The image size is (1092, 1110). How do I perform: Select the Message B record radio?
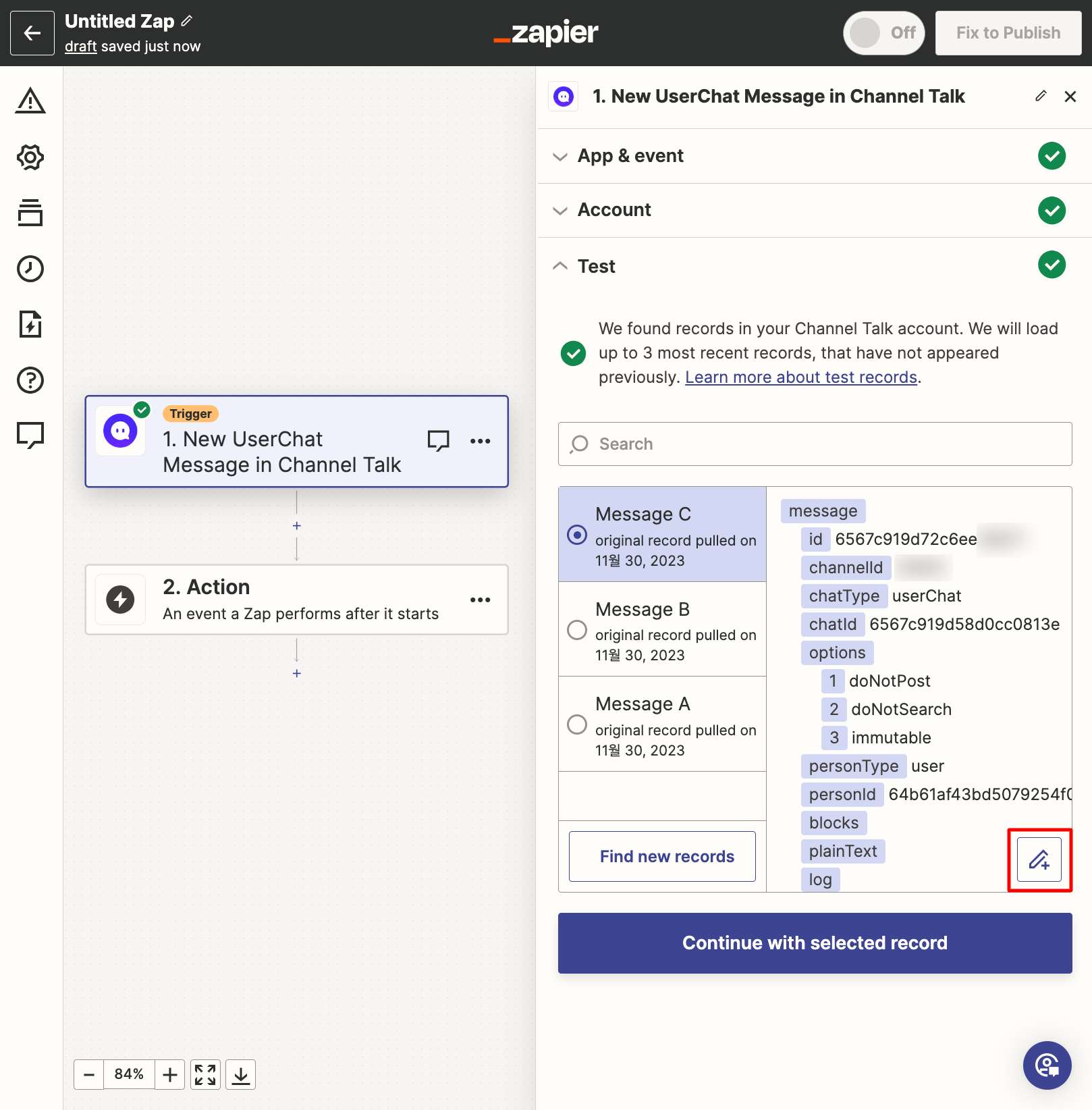577,630
